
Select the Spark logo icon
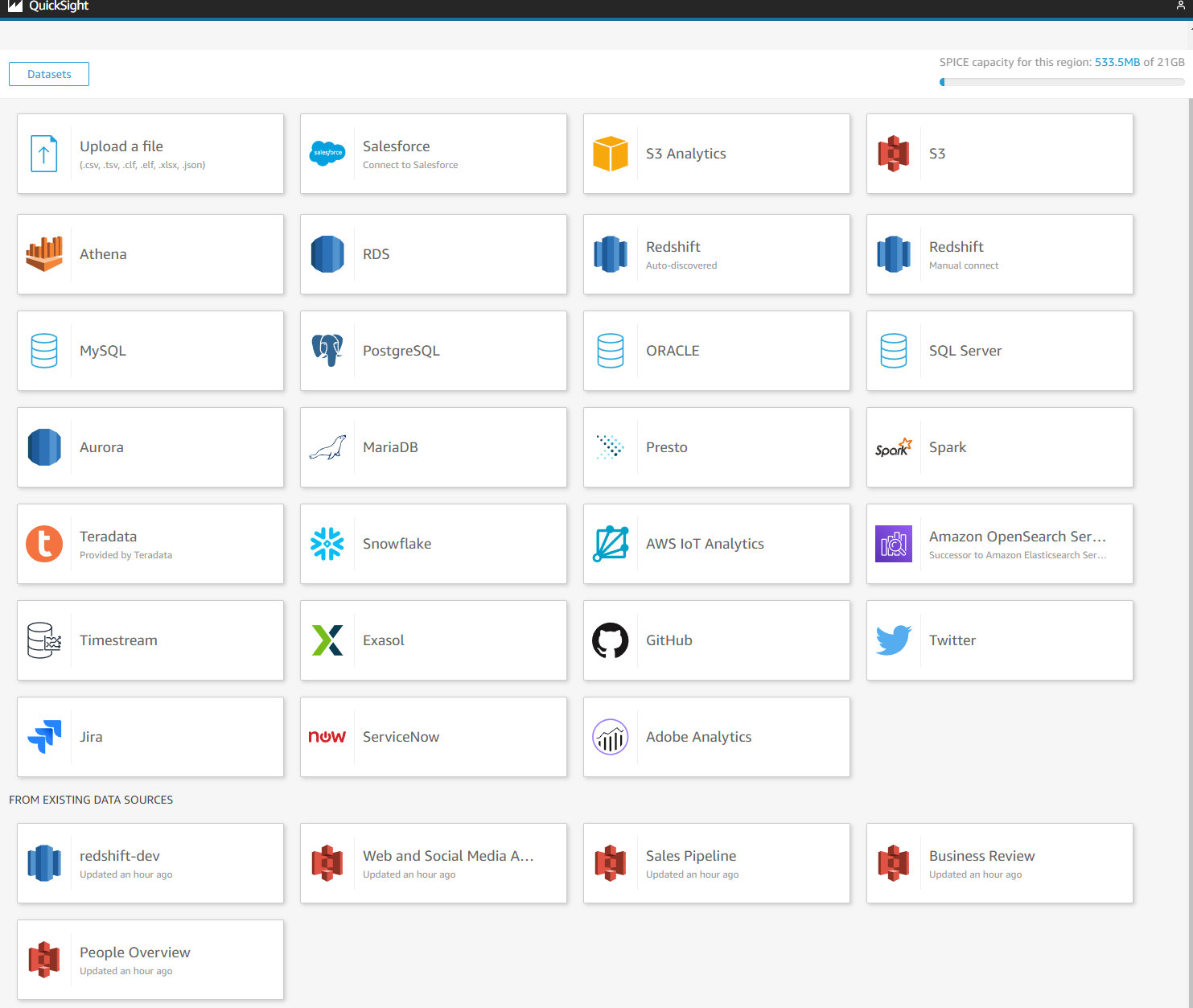894,447
